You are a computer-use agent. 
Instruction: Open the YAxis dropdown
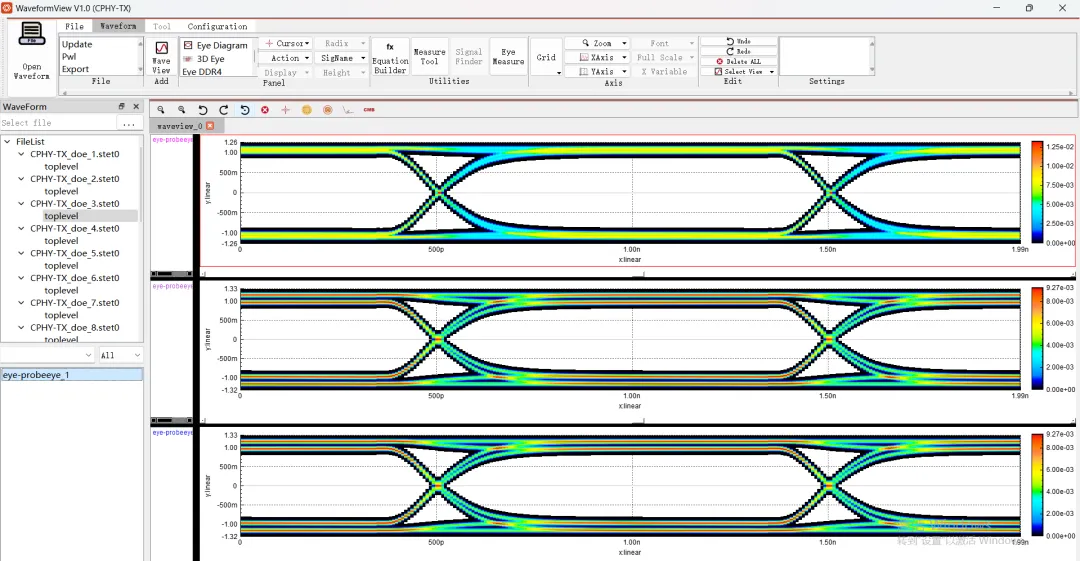point(596,72)
